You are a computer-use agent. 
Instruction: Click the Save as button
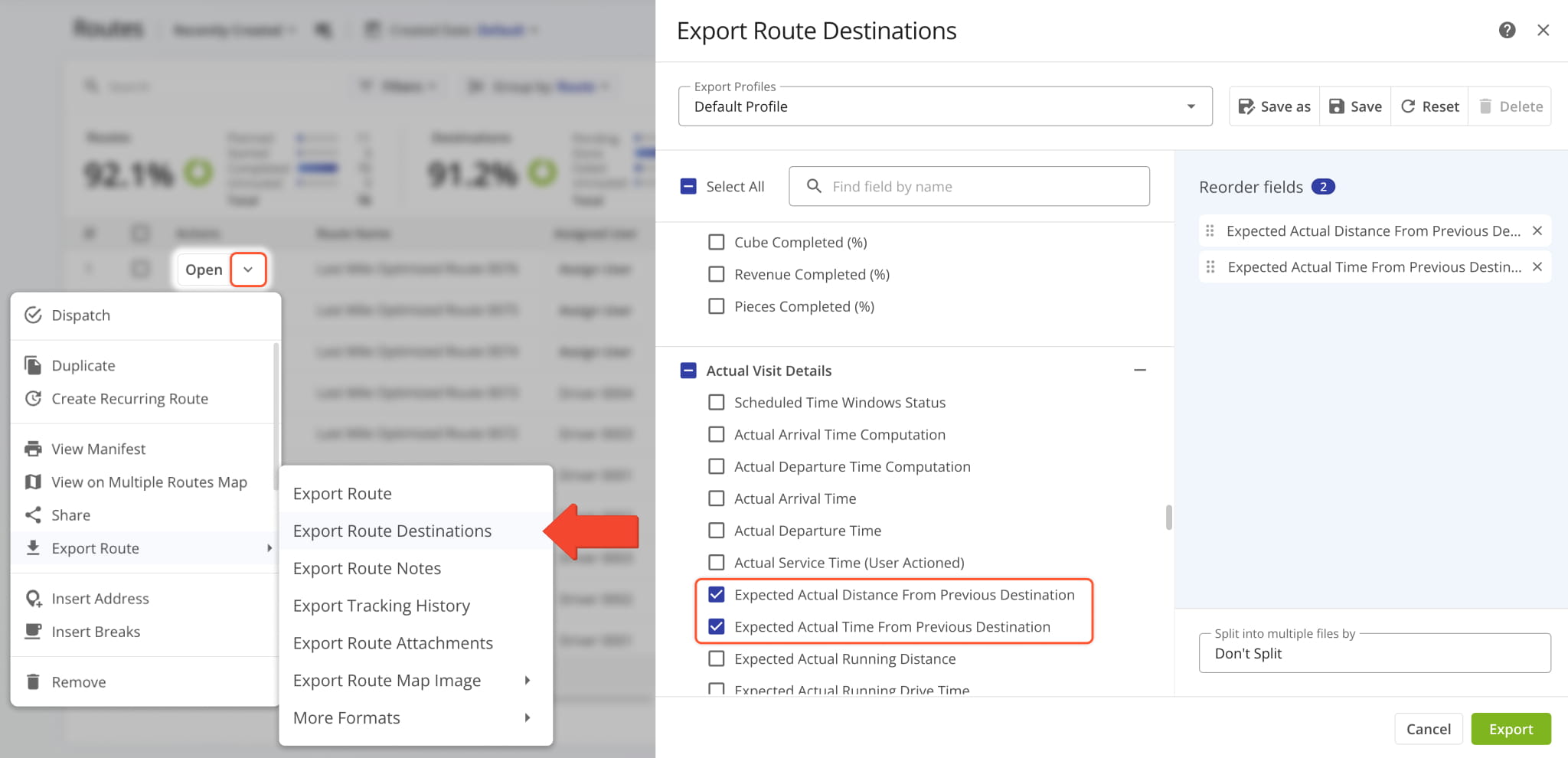click(x=1274, y=106)
